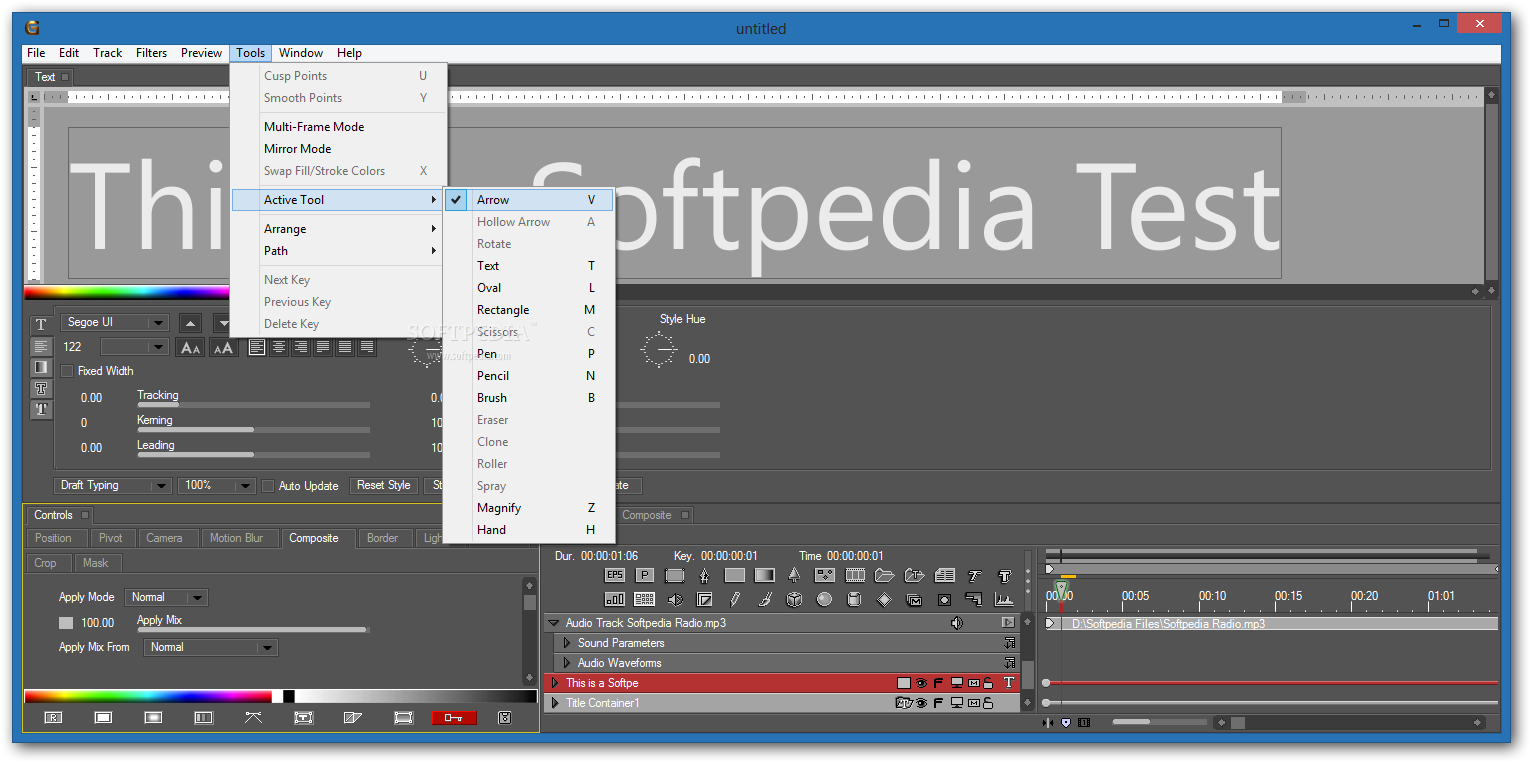Toggle the M mask icon on 'This is a Softpe' track
Image resolution: width=1531 pixels, height=763 pixels.
tap(974, 683)
